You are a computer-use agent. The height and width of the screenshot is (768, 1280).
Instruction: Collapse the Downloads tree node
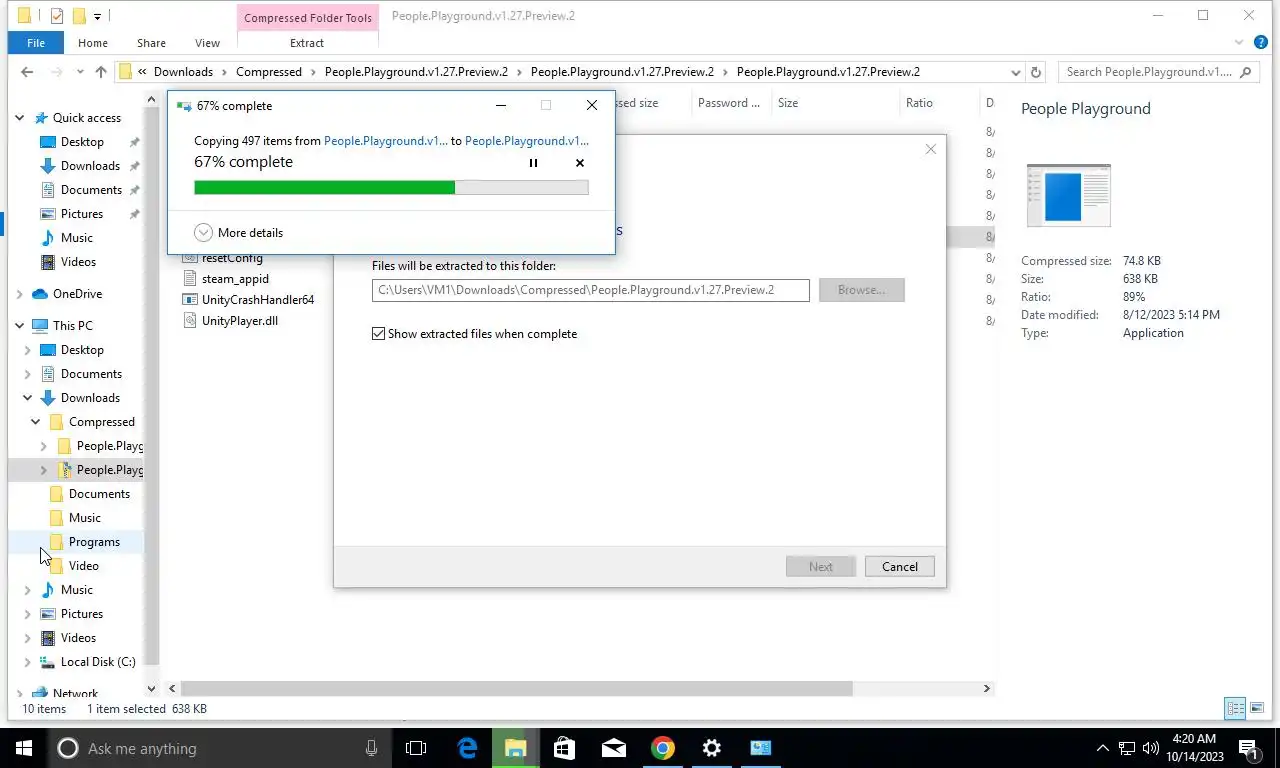(x=27, y=398)
